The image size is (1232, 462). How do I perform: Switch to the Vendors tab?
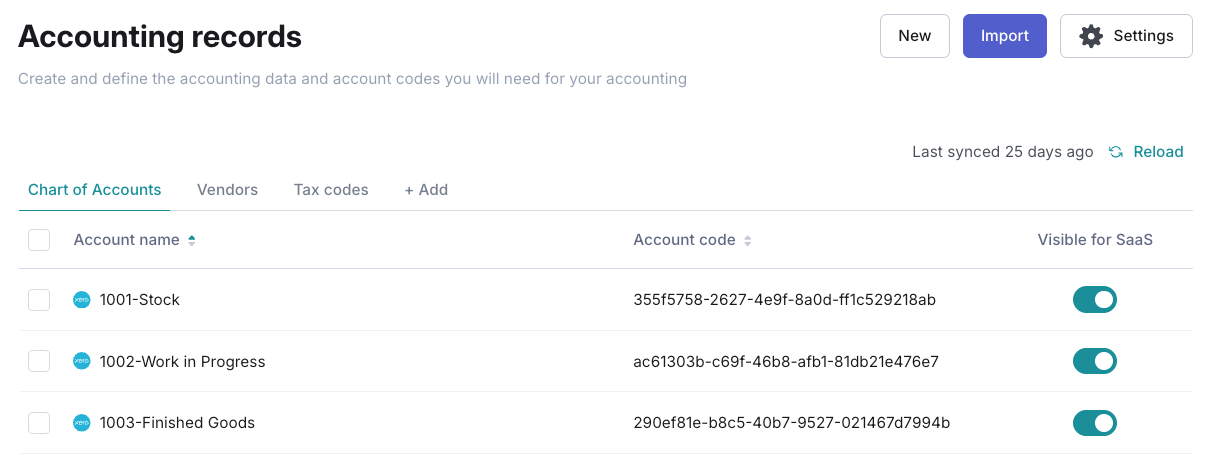[x=227, y=190]
